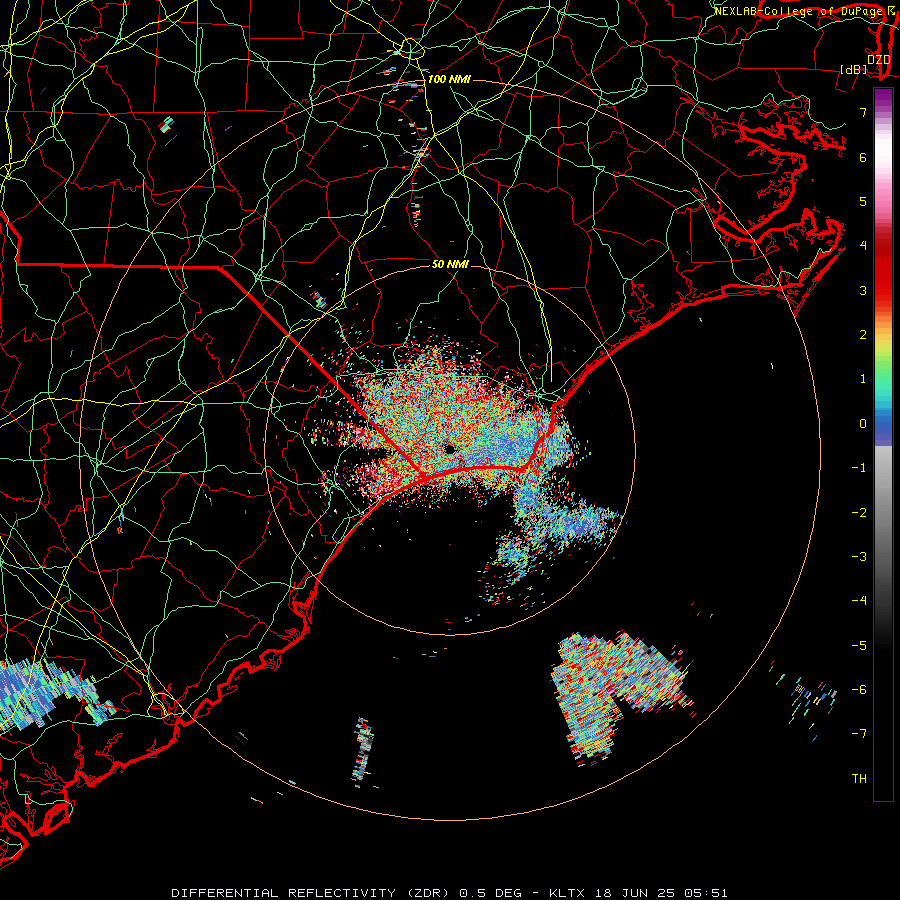The image size is (900, 900).
Task: Click the -5 value on the color scale
Action: [859, 645]
